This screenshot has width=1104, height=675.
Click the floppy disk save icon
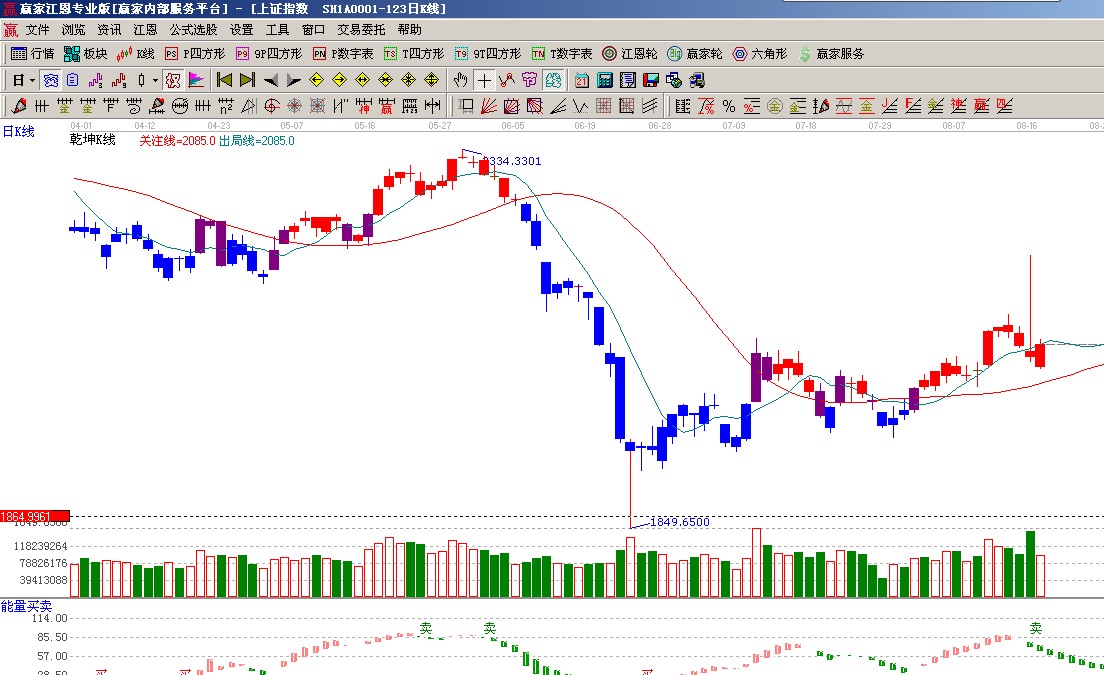[x=650, y=80]
